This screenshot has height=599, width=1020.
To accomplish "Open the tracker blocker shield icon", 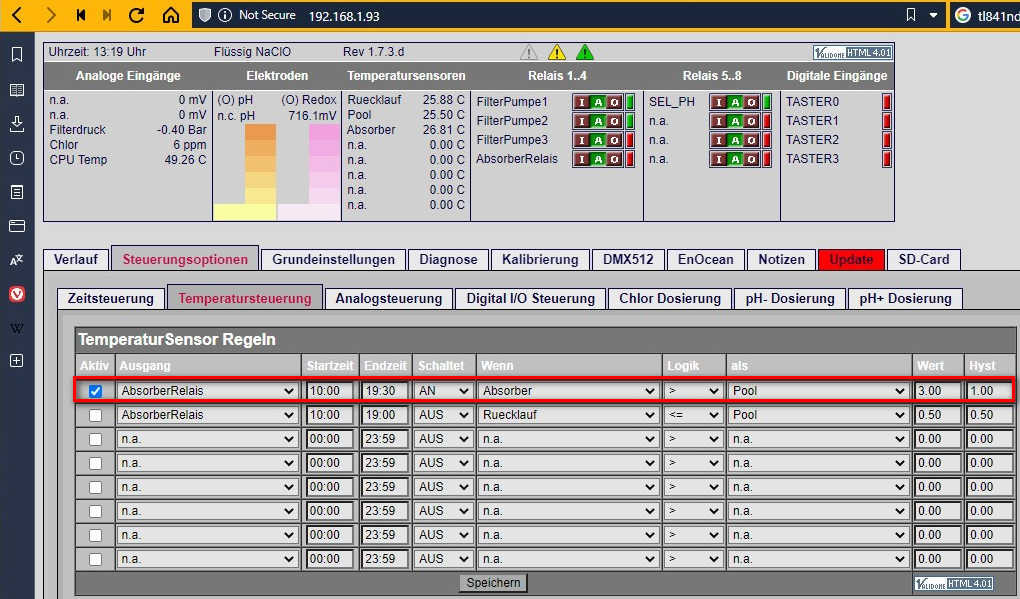I will (x=205, y=15).
